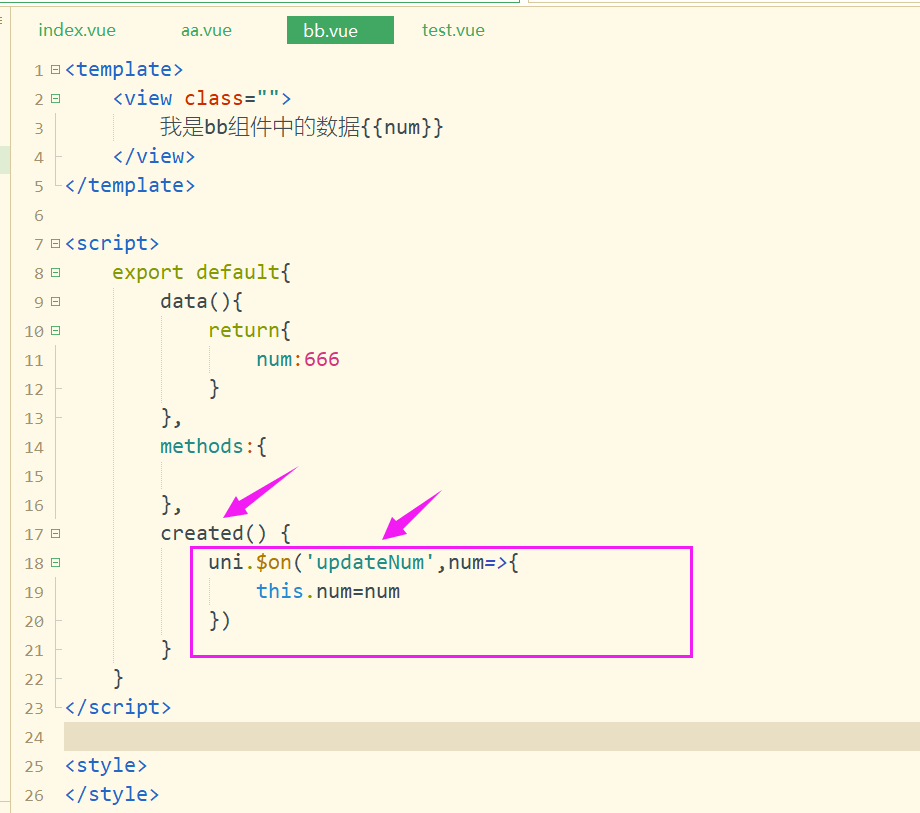Viewport: 920px width, 813px height.
Task: Collapse the view tag fold on line 2
Action: tap(55, 99)
